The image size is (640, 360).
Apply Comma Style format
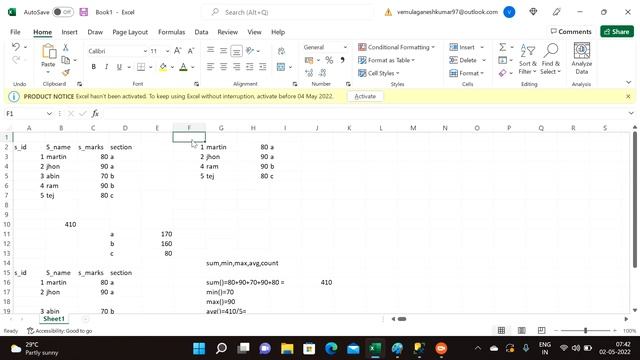tap(342, 60)
